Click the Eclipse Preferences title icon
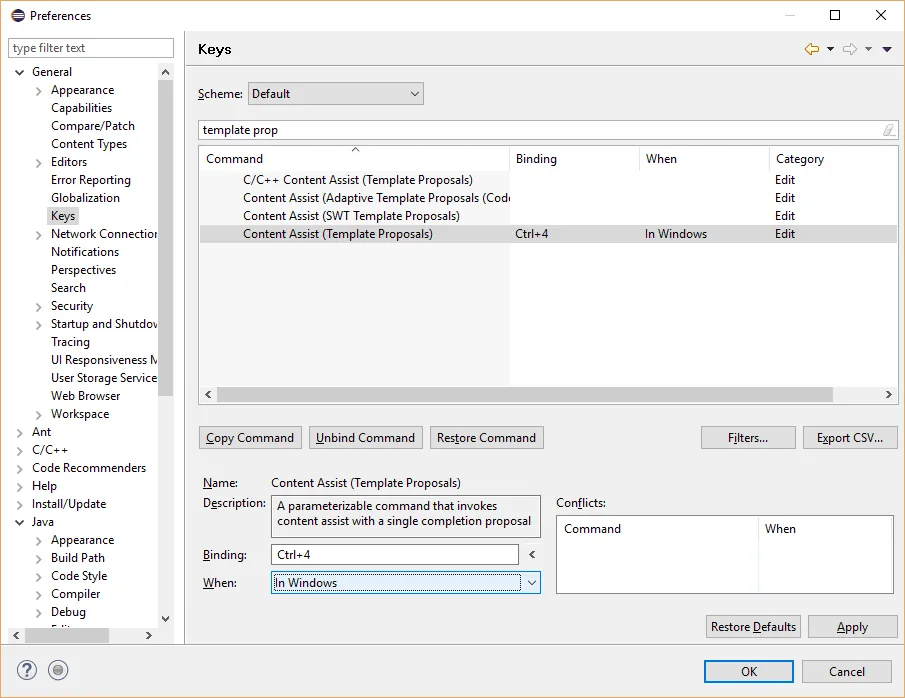This screenshot has width=905, height=698. [x=18, y=16]
